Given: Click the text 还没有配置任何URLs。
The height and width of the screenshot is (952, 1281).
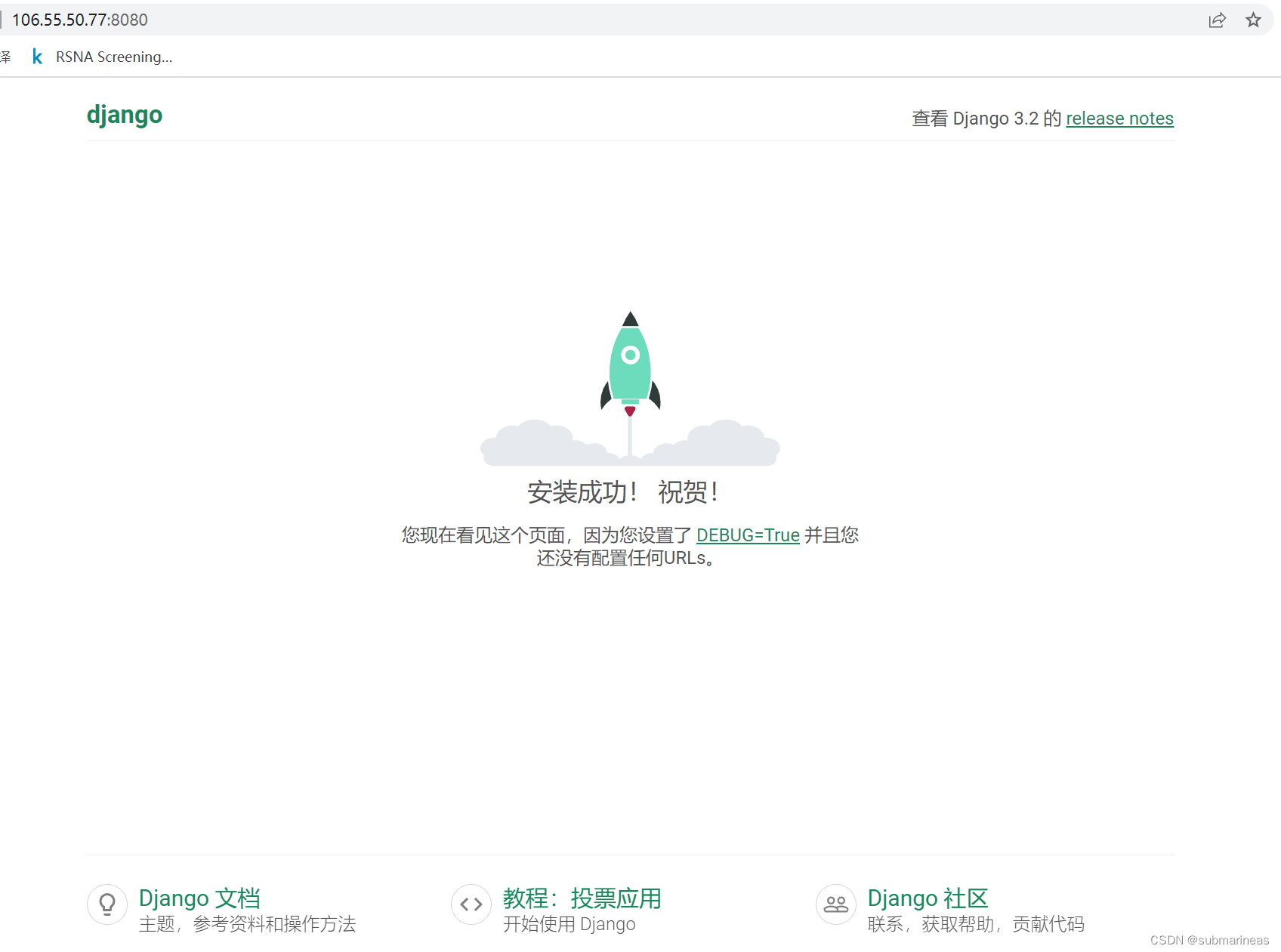Looking at the screenshot, I should (625, 559).
